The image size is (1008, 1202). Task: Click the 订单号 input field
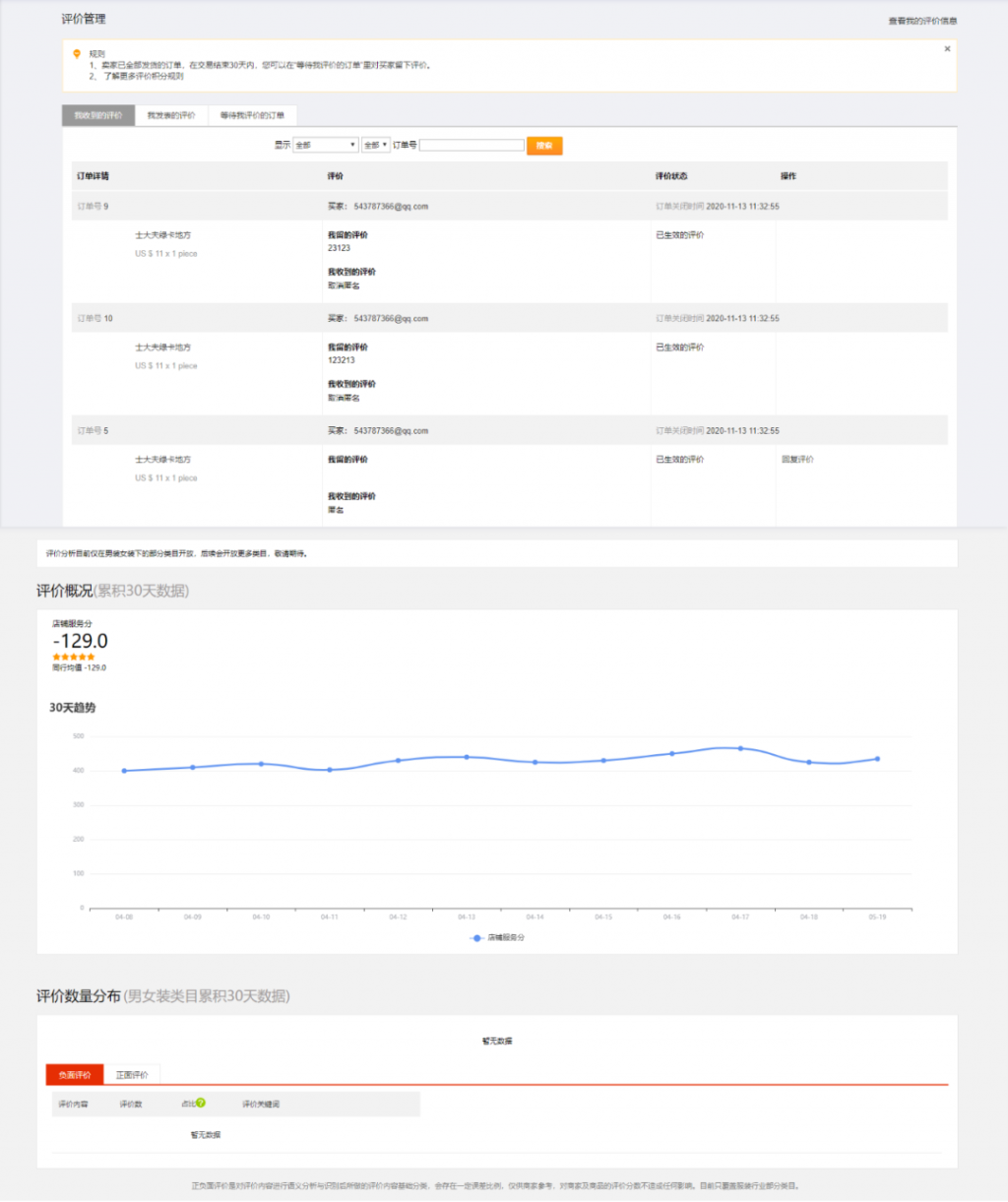472,145
